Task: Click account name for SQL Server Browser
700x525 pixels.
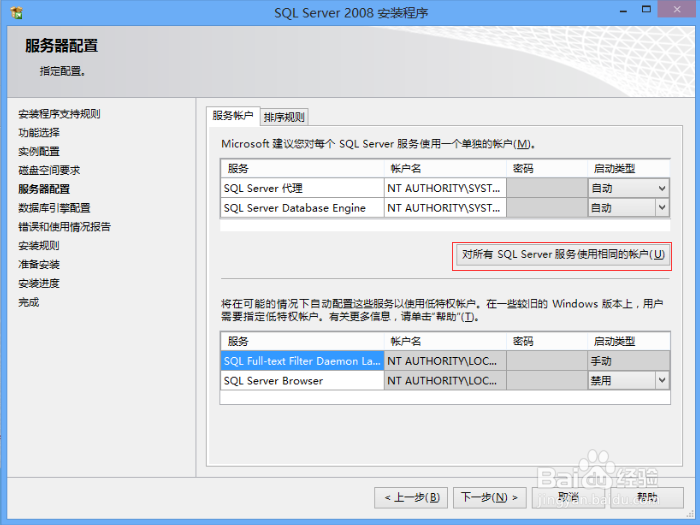Action: point(445,381)
